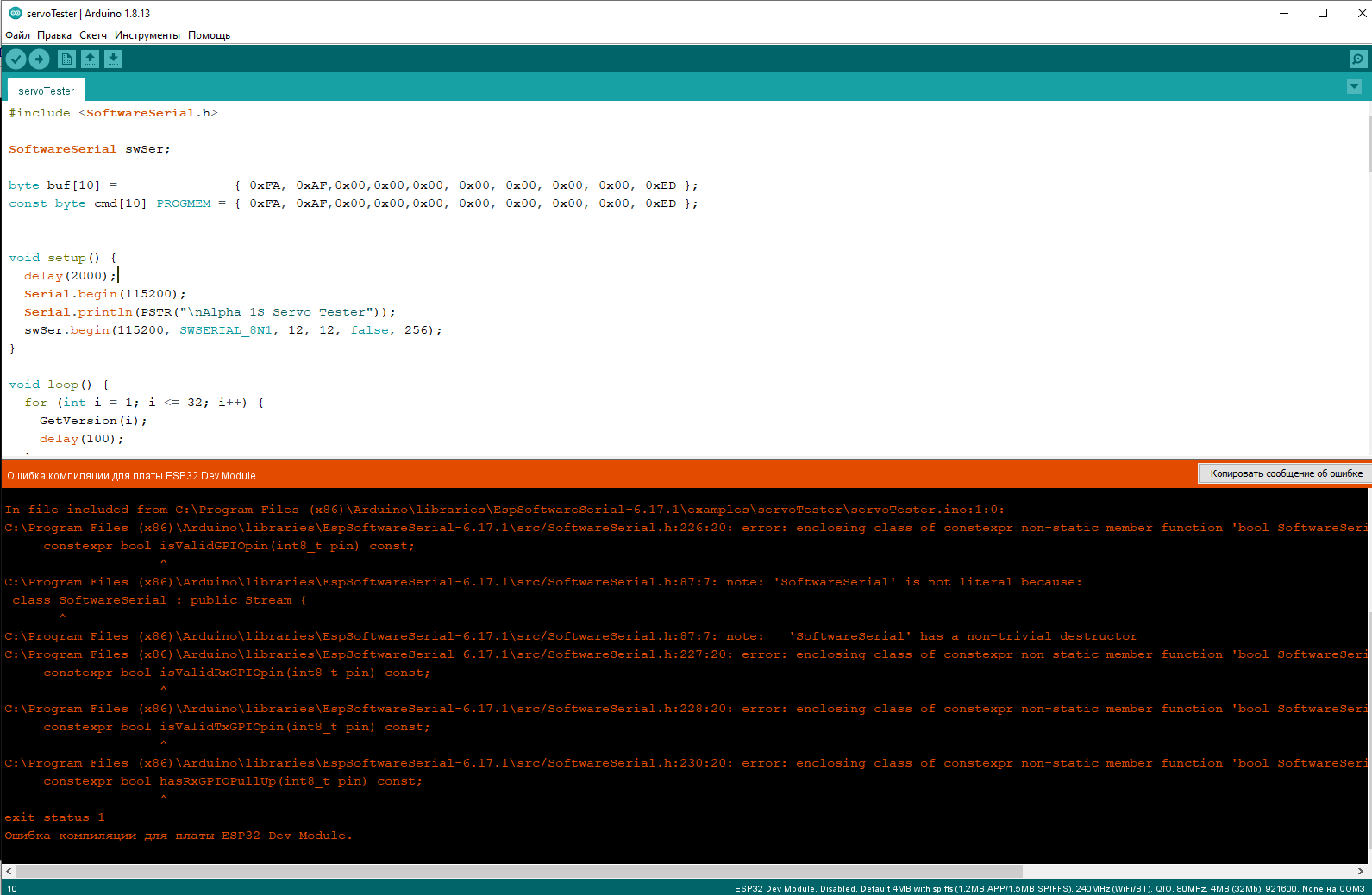
Task: Click the 'SoftwareSerial swSer;' line
Action: [90, 149]
